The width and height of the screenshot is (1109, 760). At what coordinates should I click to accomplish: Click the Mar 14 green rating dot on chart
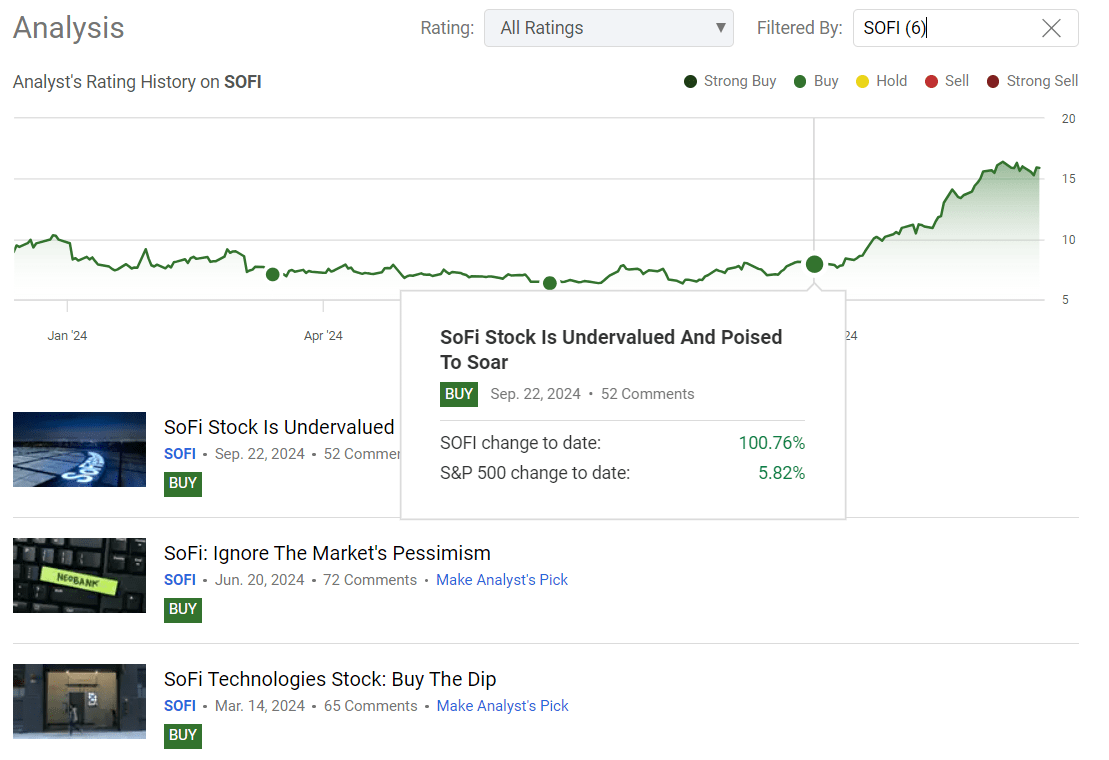pos(272,274)
